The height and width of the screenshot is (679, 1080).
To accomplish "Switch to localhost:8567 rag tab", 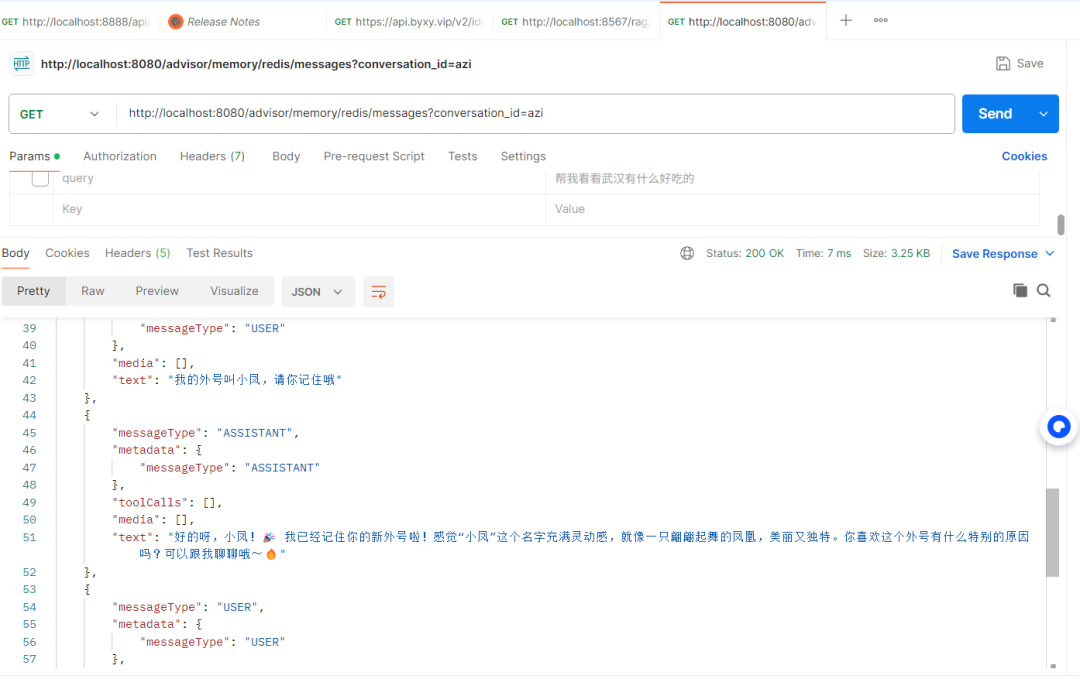I will pos(575,22).
